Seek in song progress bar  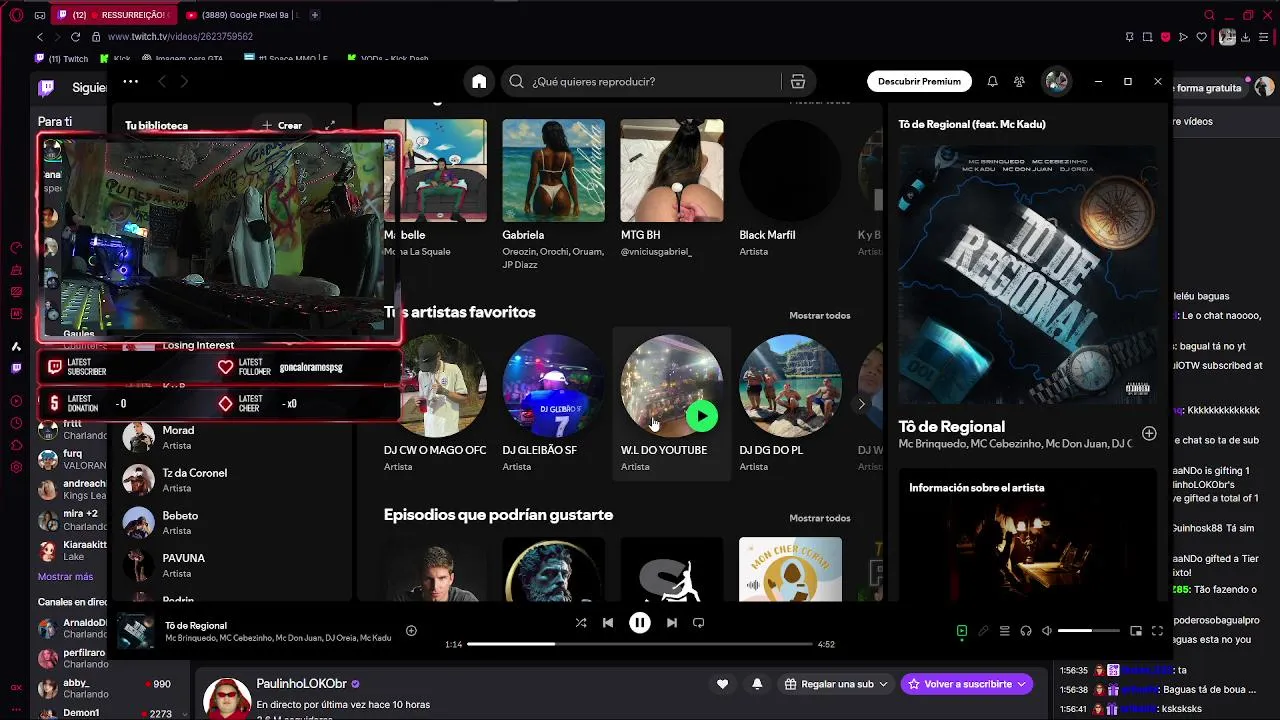(640, 644)
